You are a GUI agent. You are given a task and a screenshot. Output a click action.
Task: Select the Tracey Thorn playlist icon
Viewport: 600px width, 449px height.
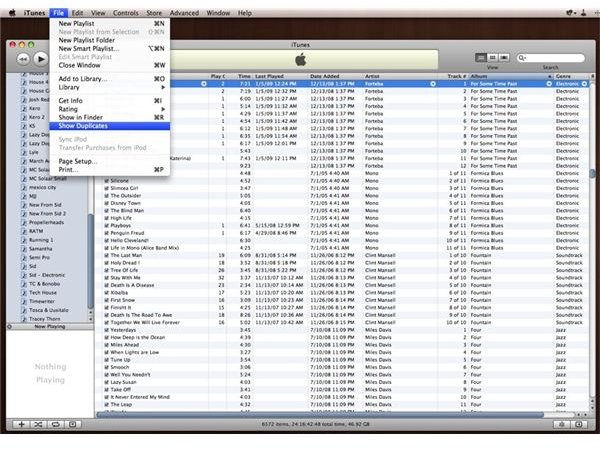(x=24, y=319)
